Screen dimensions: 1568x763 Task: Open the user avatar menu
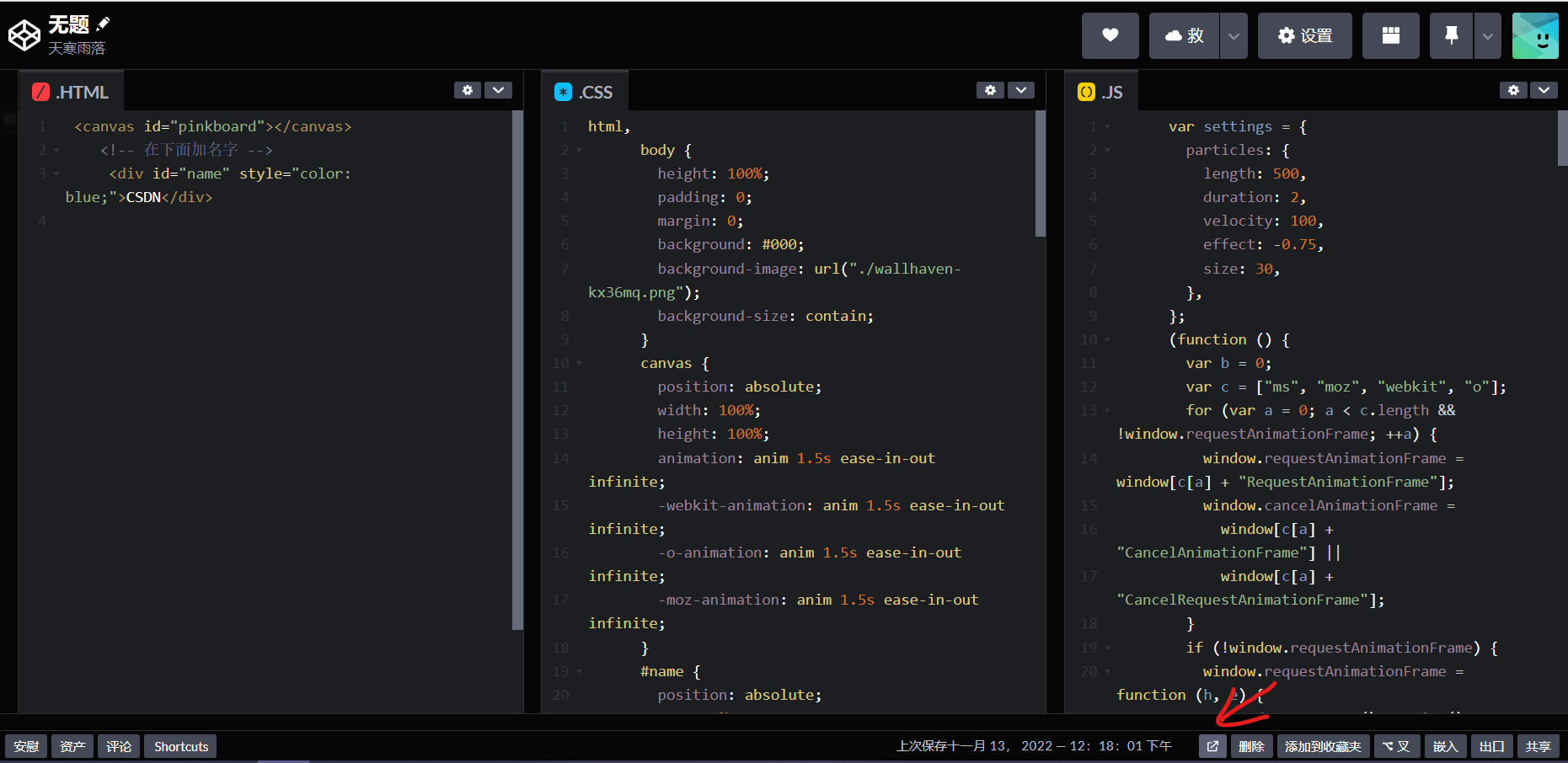click(1535, 35)
